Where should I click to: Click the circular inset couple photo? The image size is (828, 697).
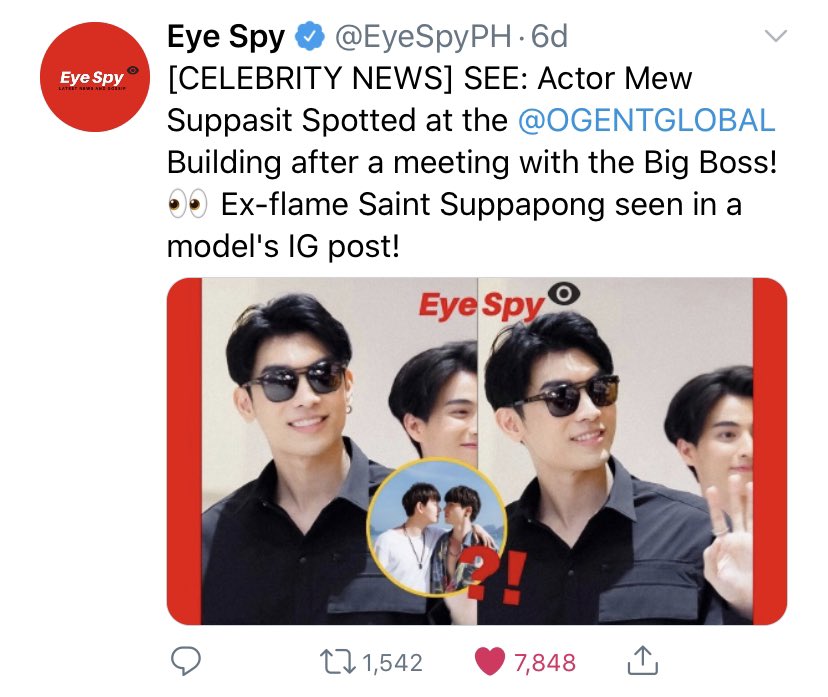tap(437, 528)
